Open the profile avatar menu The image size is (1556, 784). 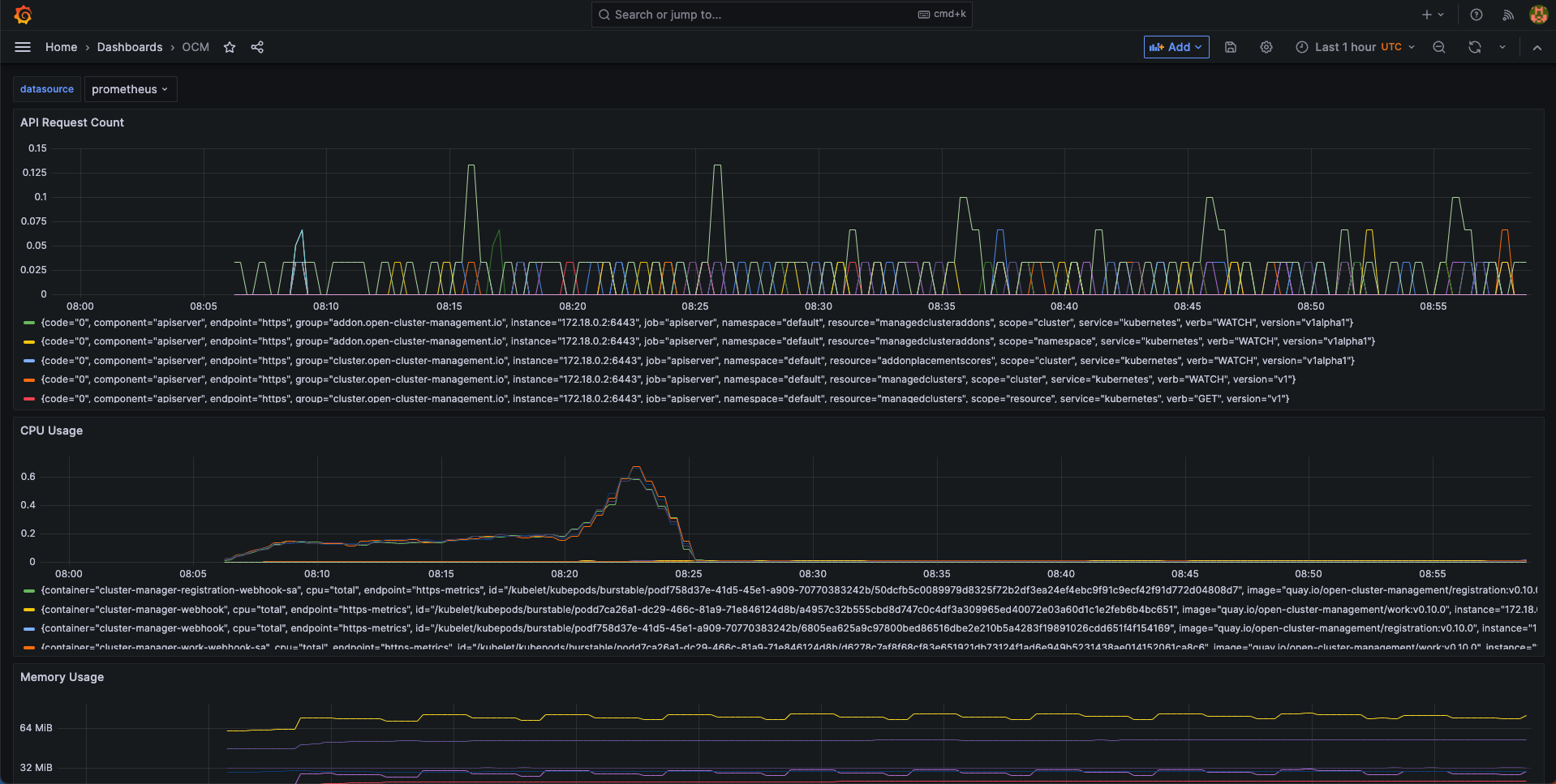pyautogui.click(x=1537, y=14)
